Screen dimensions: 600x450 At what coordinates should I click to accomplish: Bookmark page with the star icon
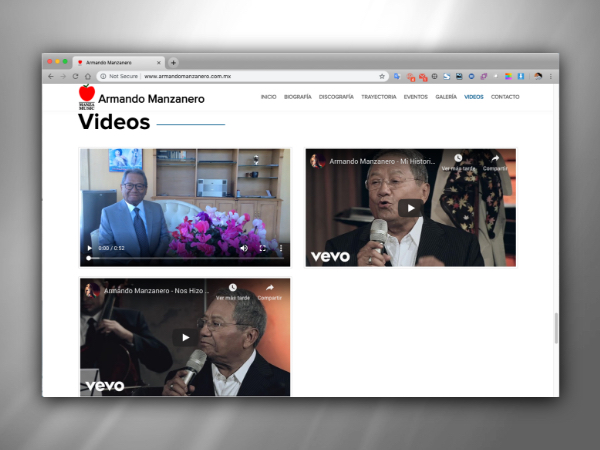coord(382,77)
